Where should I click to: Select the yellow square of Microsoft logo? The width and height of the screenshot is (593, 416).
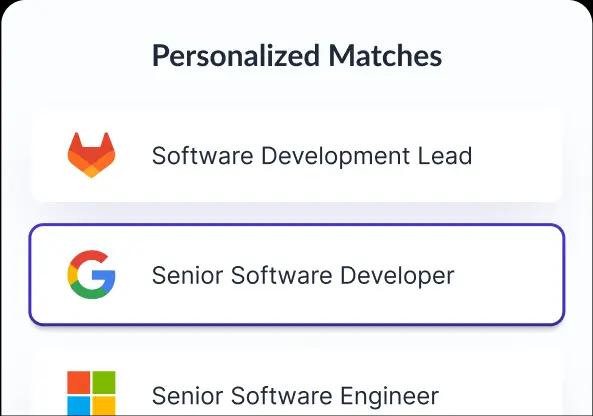(x=104, y=406)
